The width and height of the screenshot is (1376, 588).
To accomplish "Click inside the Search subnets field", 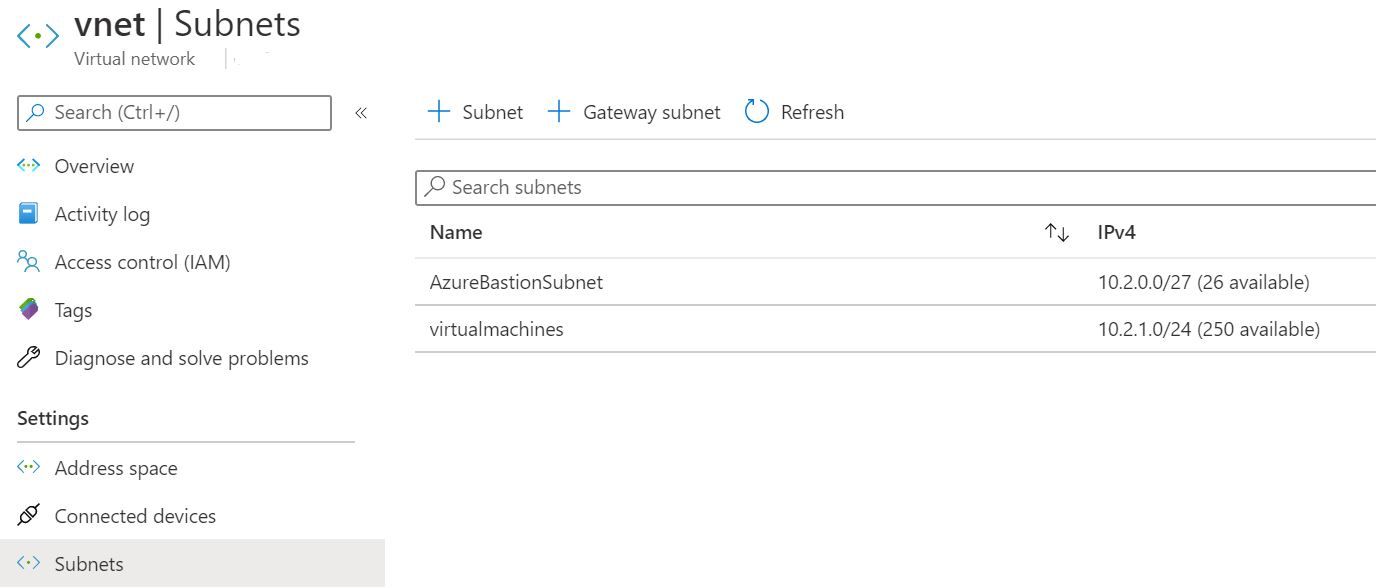I will pyautogui.click(x=700, y=187).
